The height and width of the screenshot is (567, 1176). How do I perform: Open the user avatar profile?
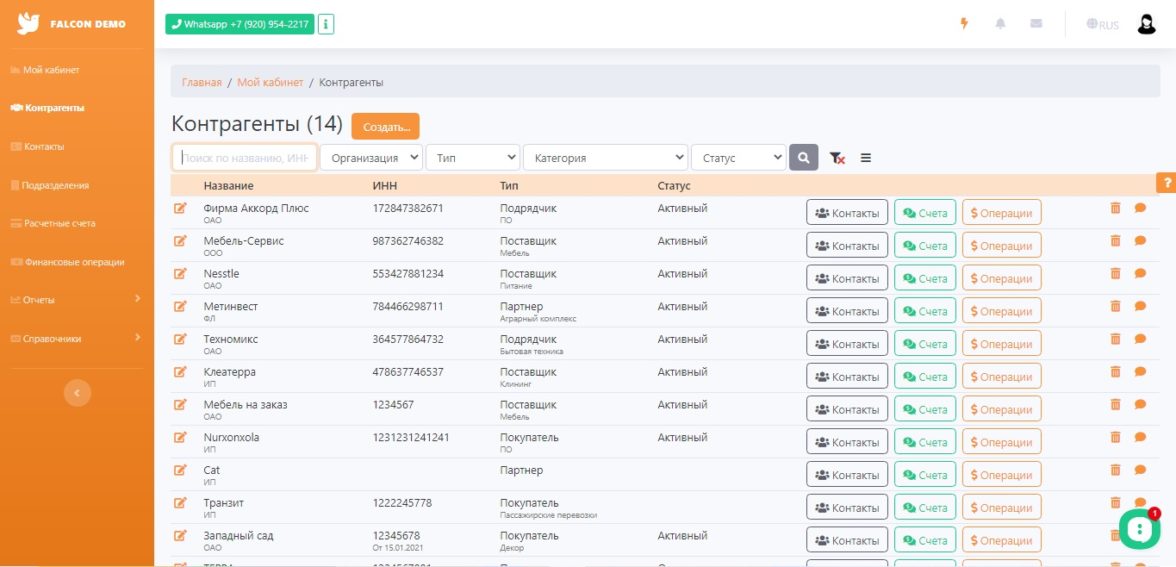(x=1146, y=24)
